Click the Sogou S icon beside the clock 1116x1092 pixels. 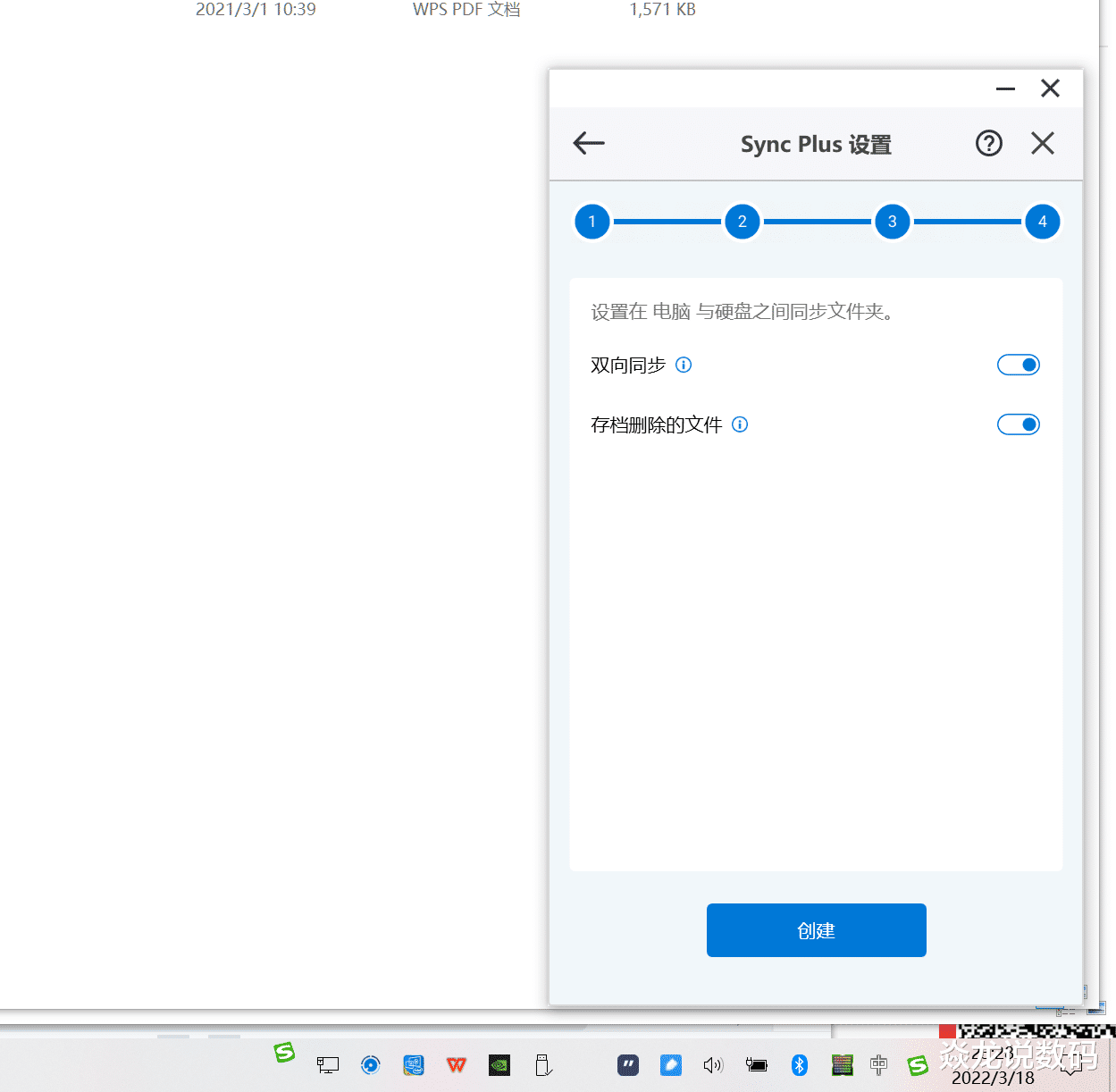pyautogui.click(x=918, y=1064)
